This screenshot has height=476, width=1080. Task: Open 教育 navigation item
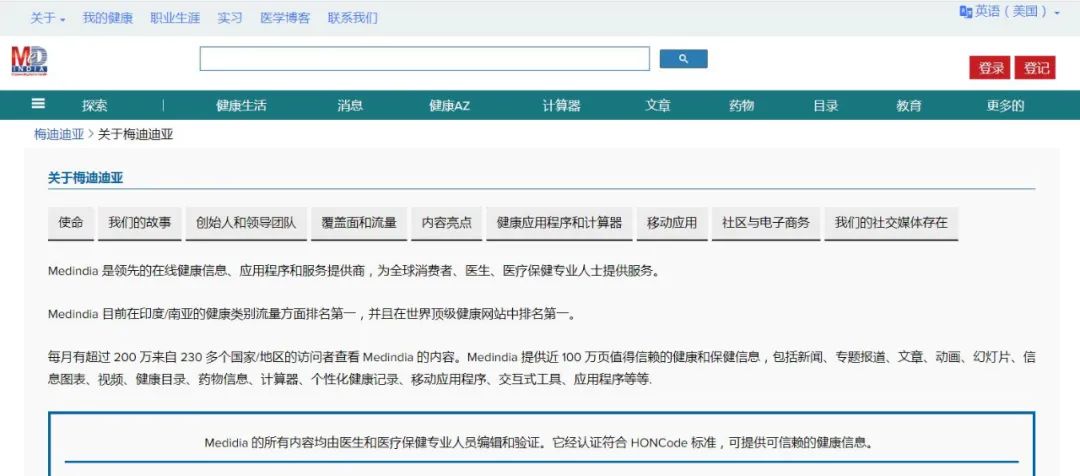tap(909, 106)
